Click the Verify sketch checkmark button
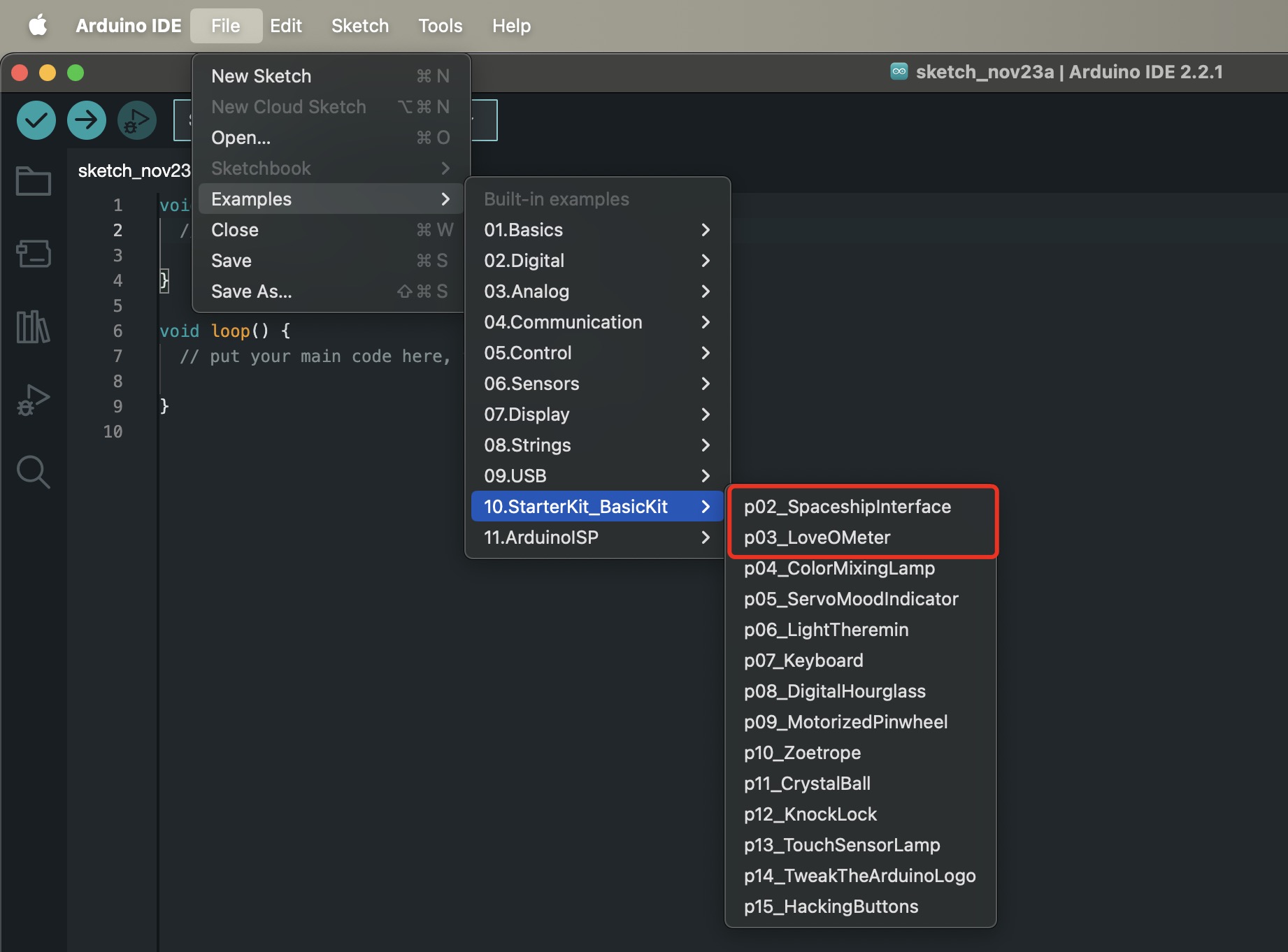 tap(36, 120)
